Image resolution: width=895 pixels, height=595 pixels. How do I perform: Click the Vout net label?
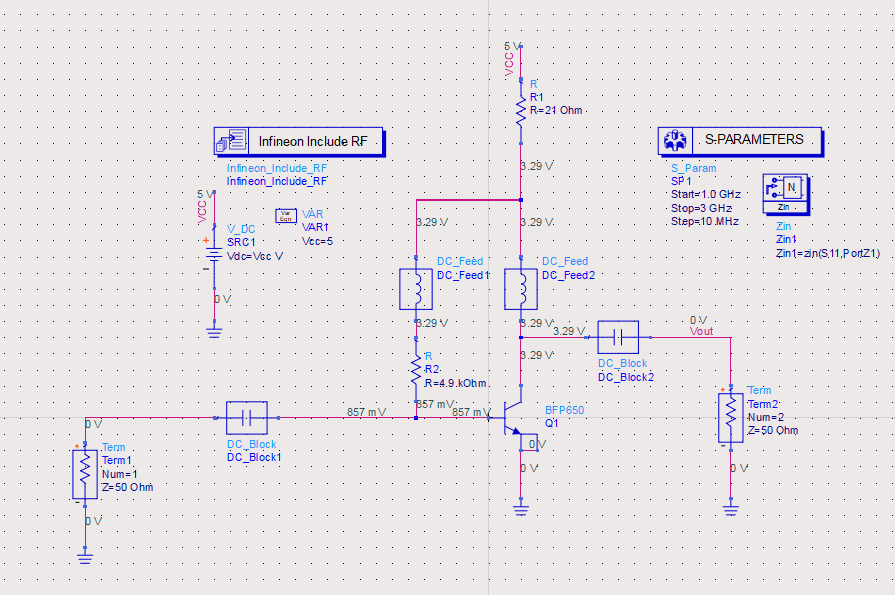pyautogui.click(x=702, y=332)
